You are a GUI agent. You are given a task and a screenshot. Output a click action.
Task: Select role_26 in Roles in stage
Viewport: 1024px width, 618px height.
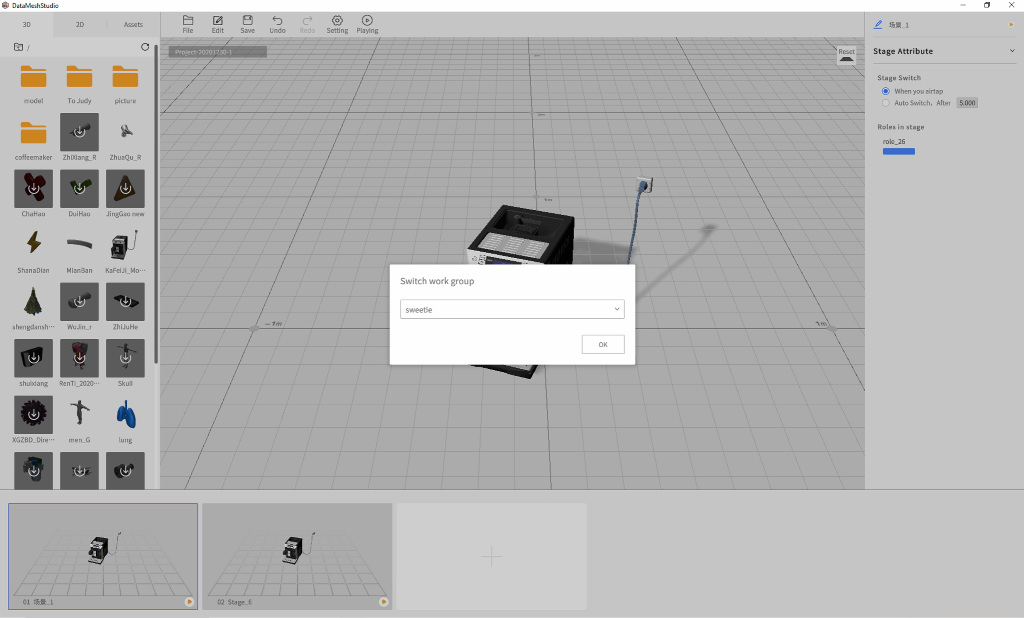tap(894, 141)
